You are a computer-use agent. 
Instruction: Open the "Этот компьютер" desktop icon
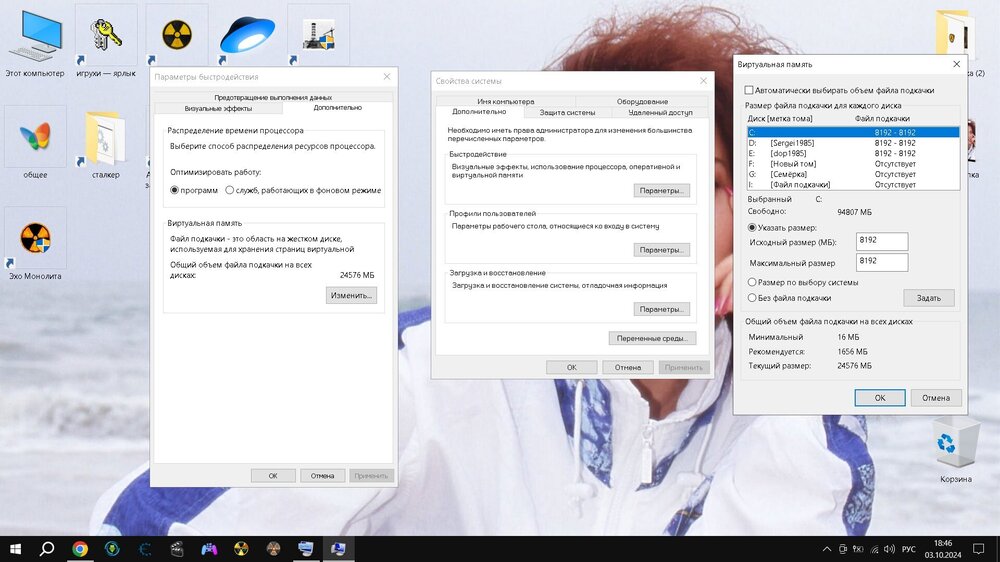(x=35, y=42)
